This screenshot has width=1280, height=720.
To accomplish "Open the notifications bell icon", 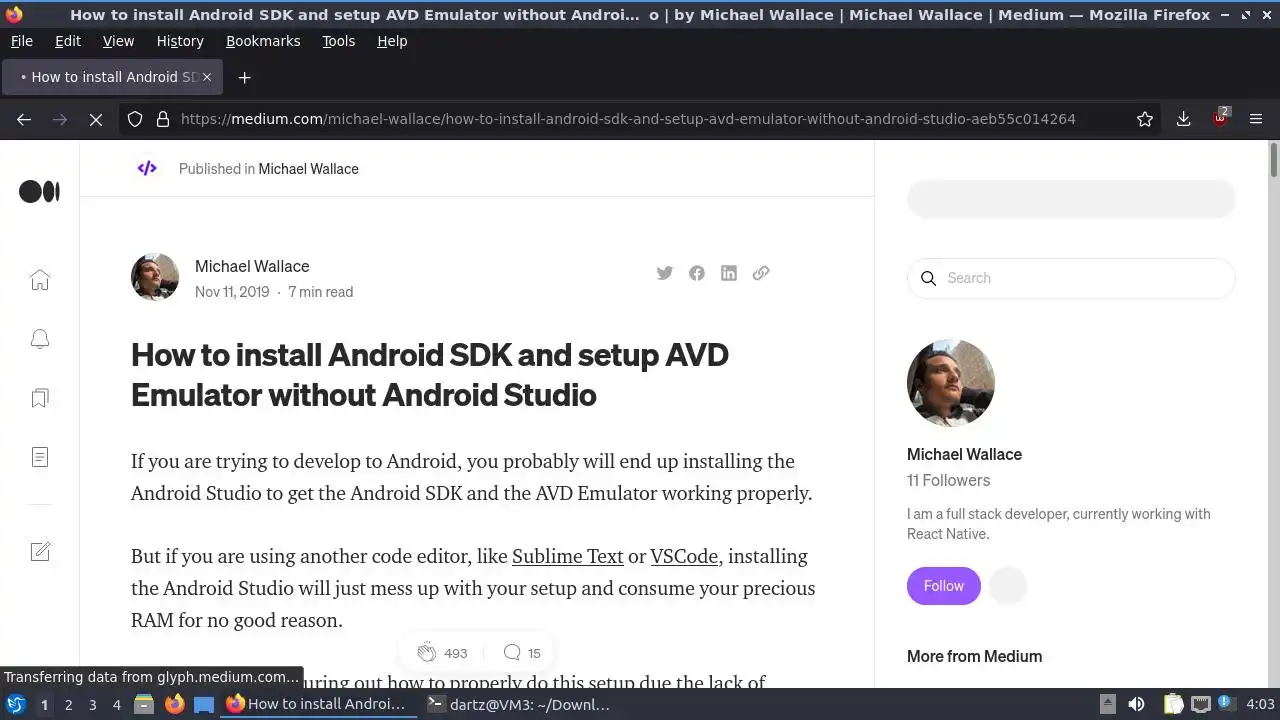I will pyautogui.click(x=40, y=339).
